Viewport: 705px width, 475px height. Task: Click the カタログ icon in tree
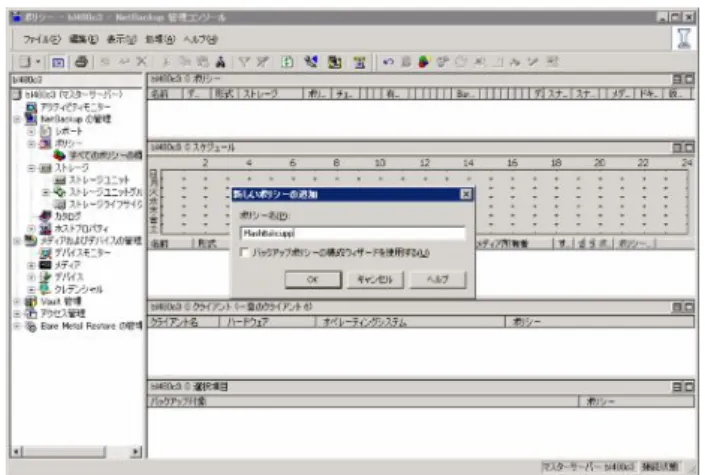click(45, 216)
